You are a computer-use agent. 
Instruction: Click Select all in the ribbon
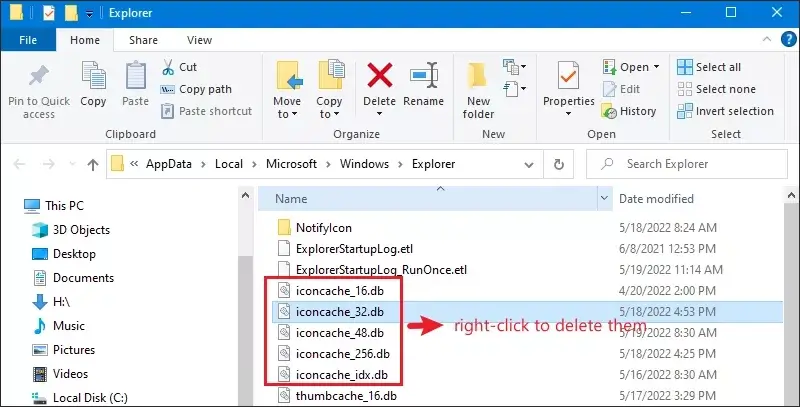(709, 67)
